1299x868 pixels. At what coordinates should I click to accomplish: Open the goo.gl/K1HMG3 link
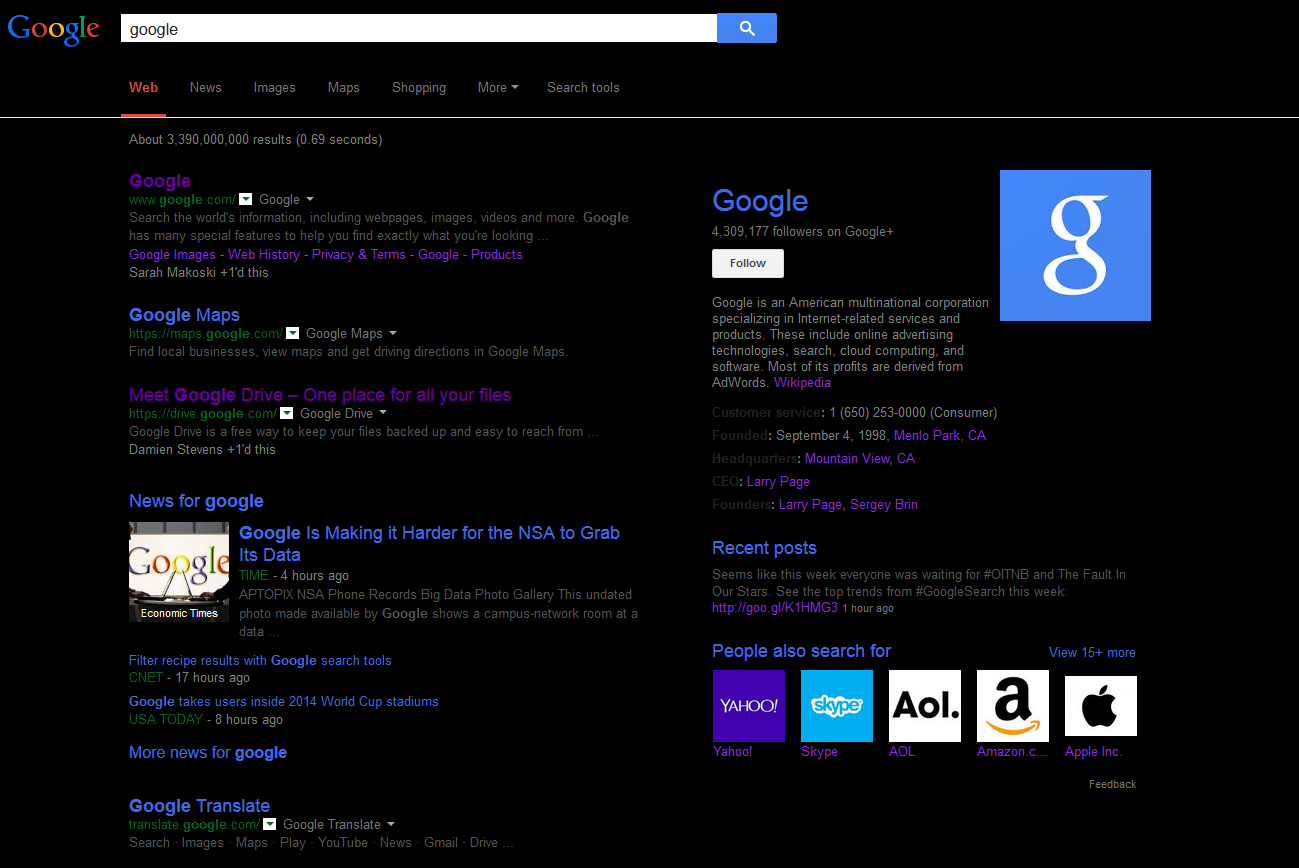coord(775,607)
